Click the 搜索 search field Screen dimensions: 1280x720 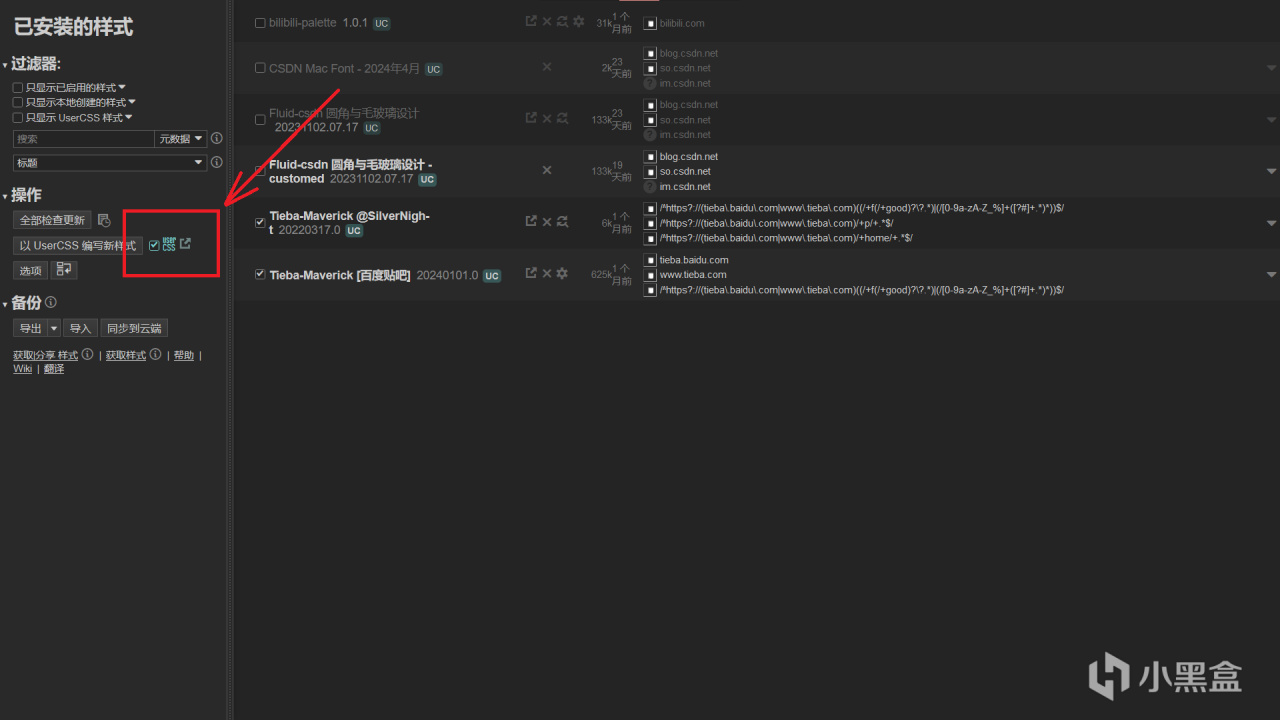83,139
